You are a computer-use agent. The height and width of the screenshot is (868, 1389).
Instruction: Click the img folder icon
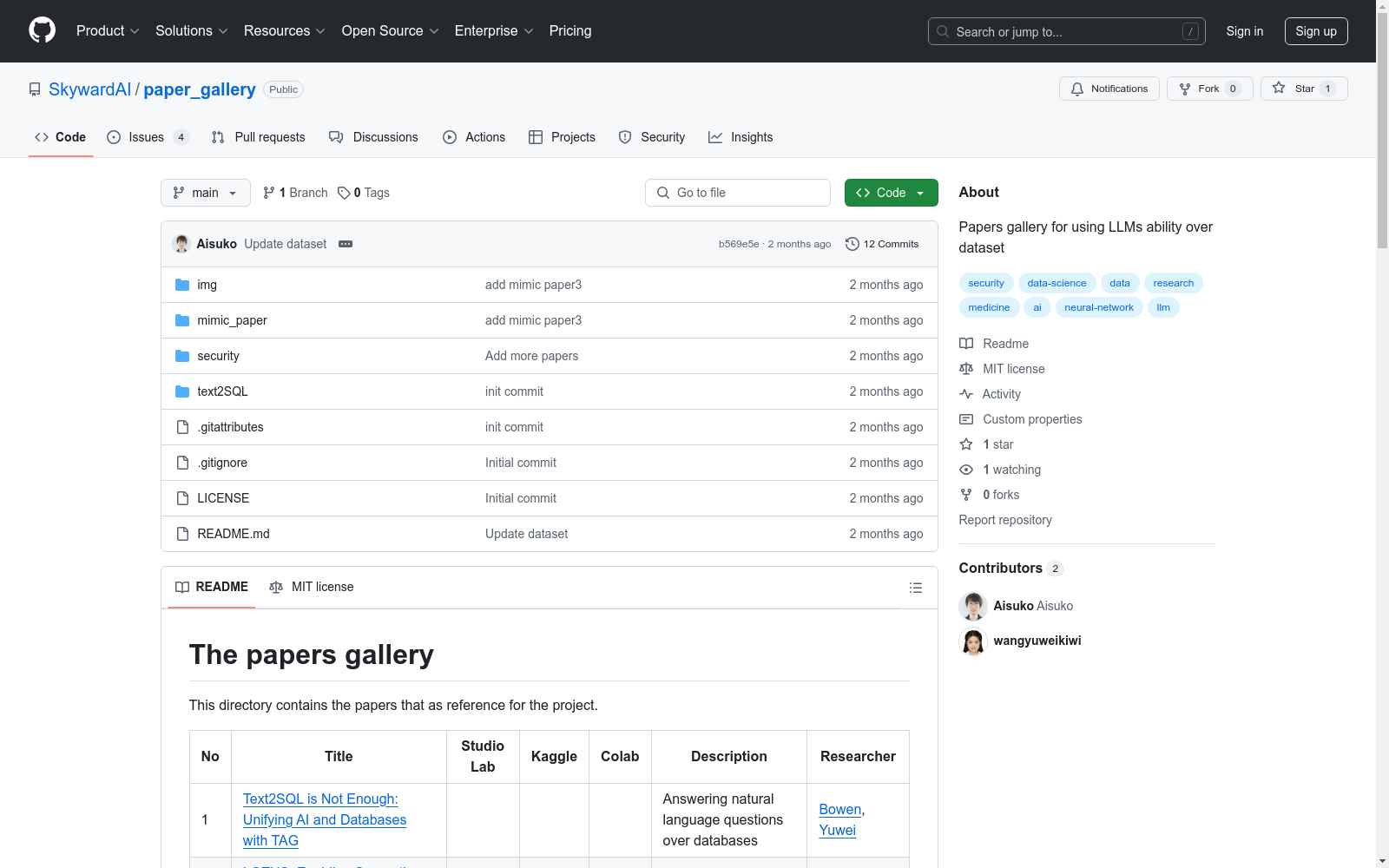tap(182, 285)
